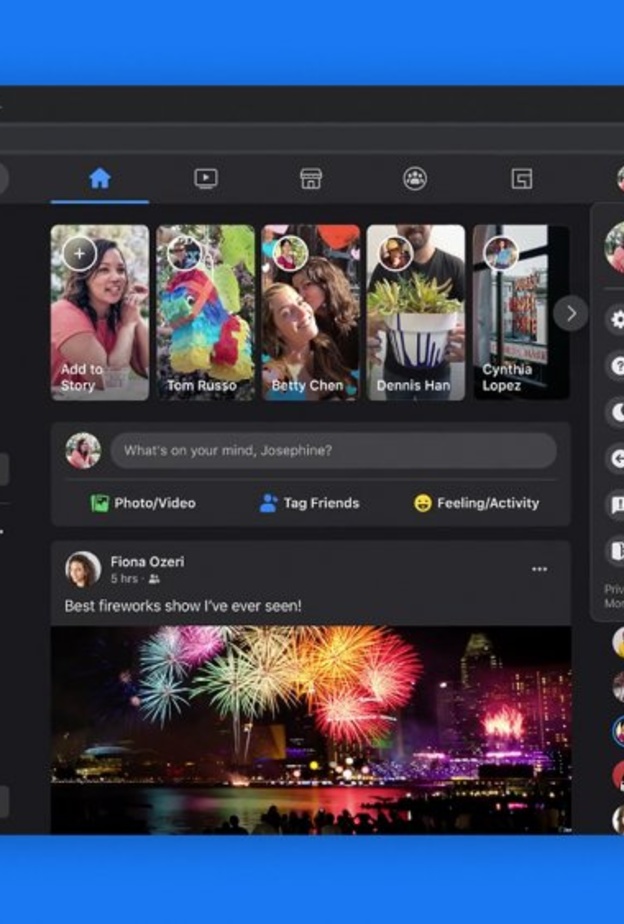Click the feedback speech bubble icon
Viewport: 624px width, 924px height.
[615, 505]
